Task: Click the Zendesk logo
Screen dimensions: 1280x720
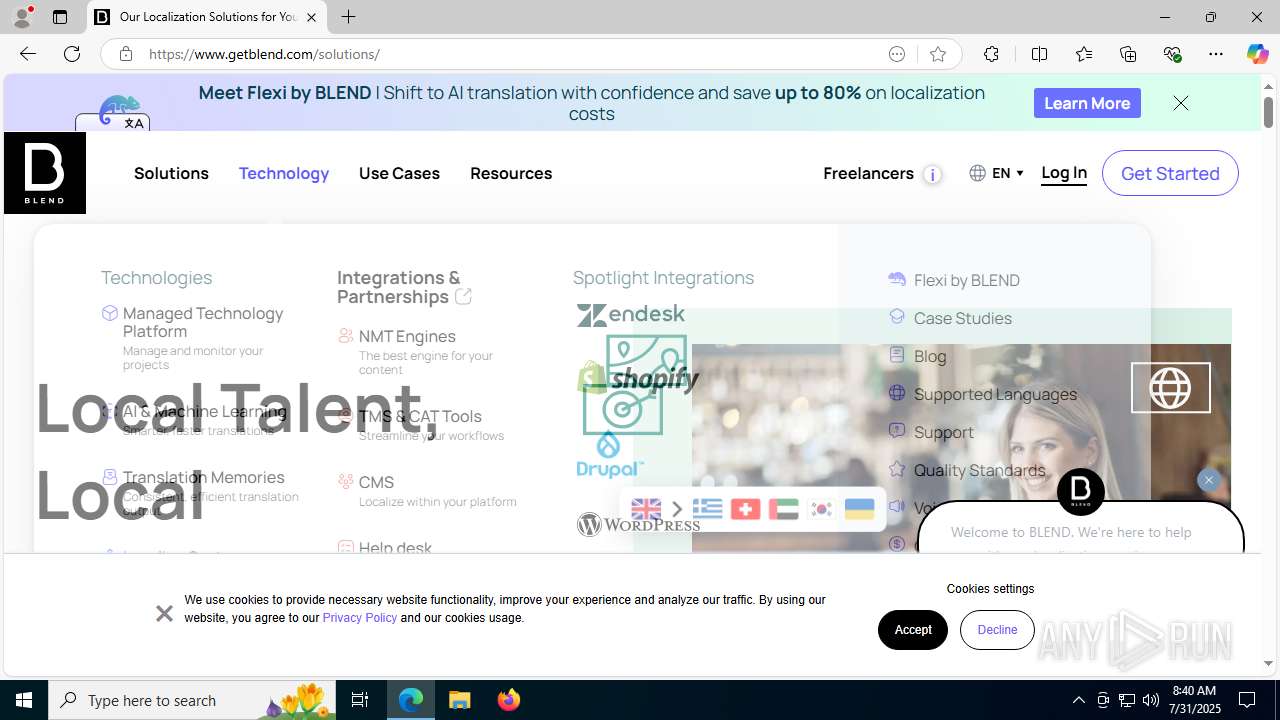Action: (631, 315)
